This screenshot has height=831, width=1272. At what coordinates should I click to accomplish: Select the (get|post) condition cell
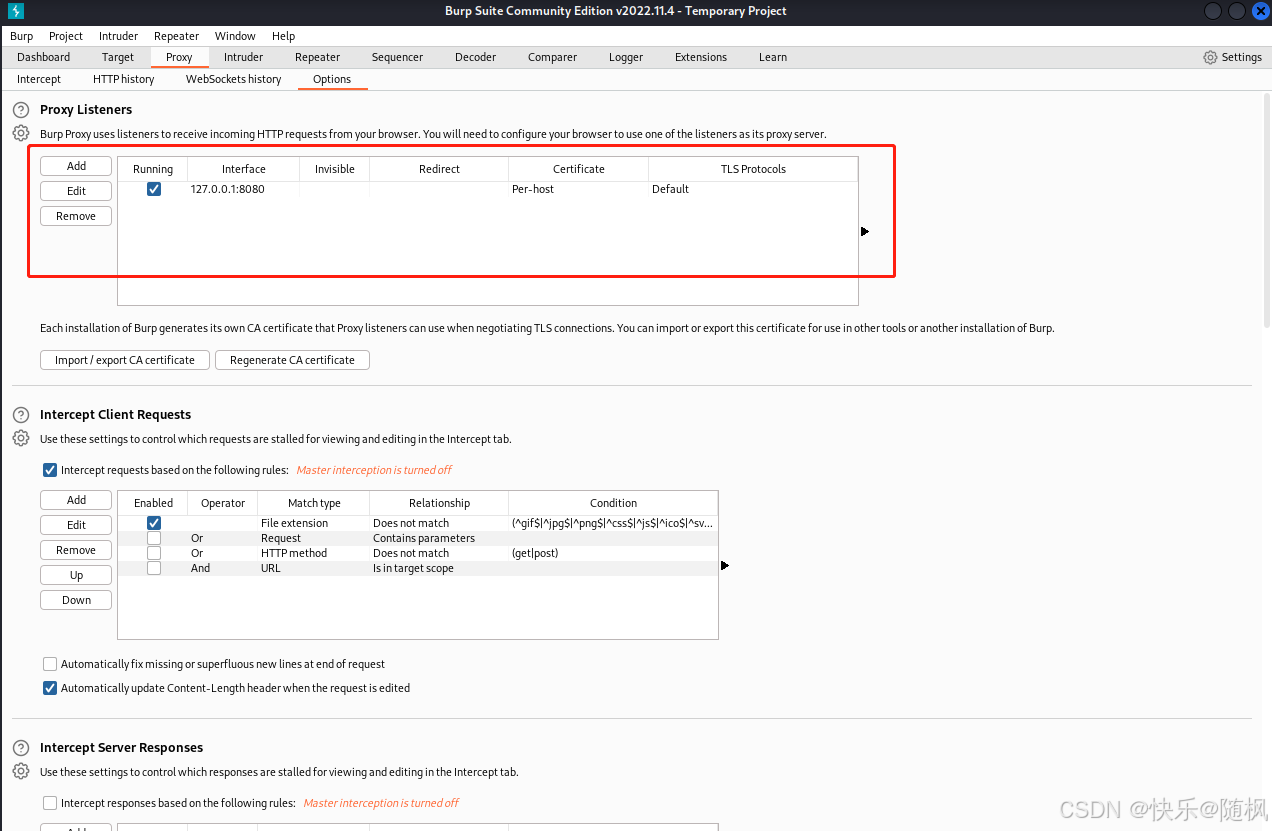click(613, 553)
